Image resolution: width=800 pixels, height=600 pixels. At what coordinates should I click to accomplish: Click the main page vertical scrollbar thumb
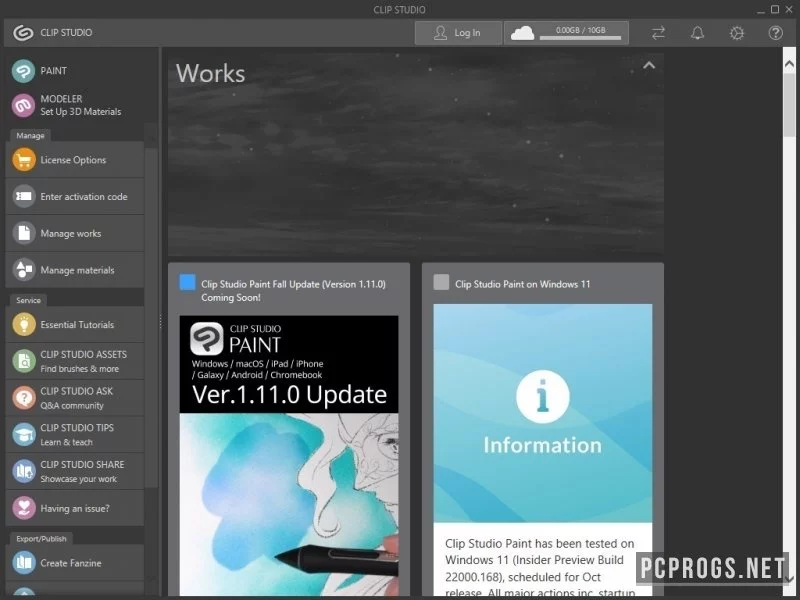(789, 105)
